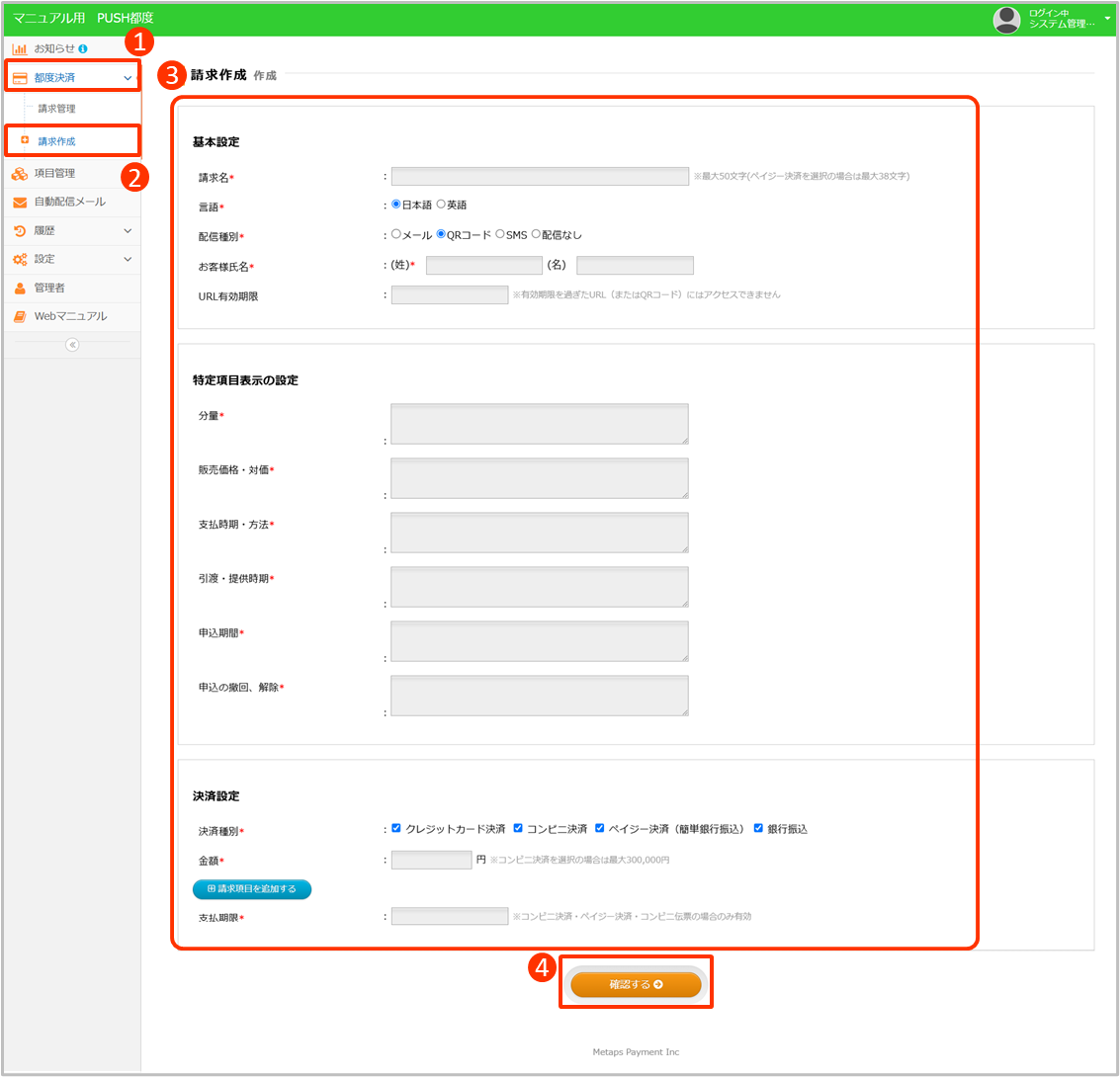Uncheck クレジットカード決済 checkbox
1120x1077 pixels.
[396, 828]
